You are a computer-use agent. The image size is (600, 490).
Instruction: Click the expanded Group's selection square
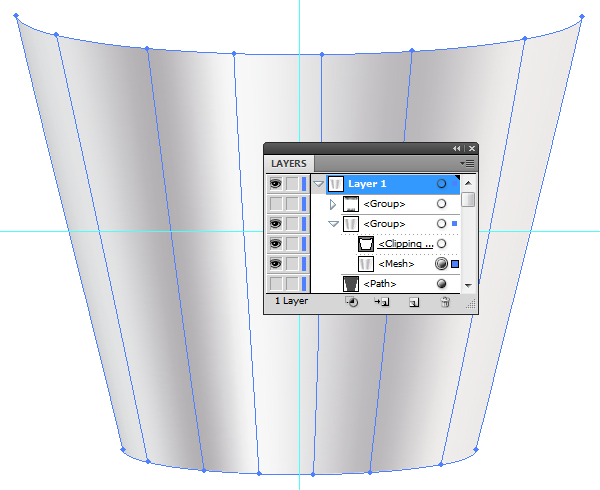[455, 223]
